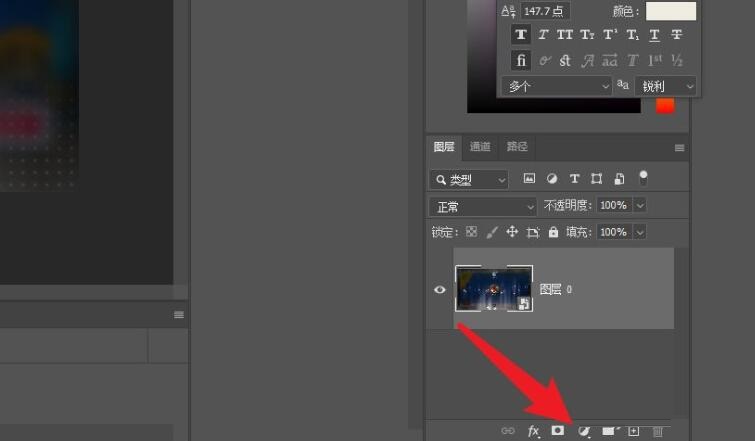Apply Superscript text style
The height and width of the screenshot is (441, 755).
(610, 35)
